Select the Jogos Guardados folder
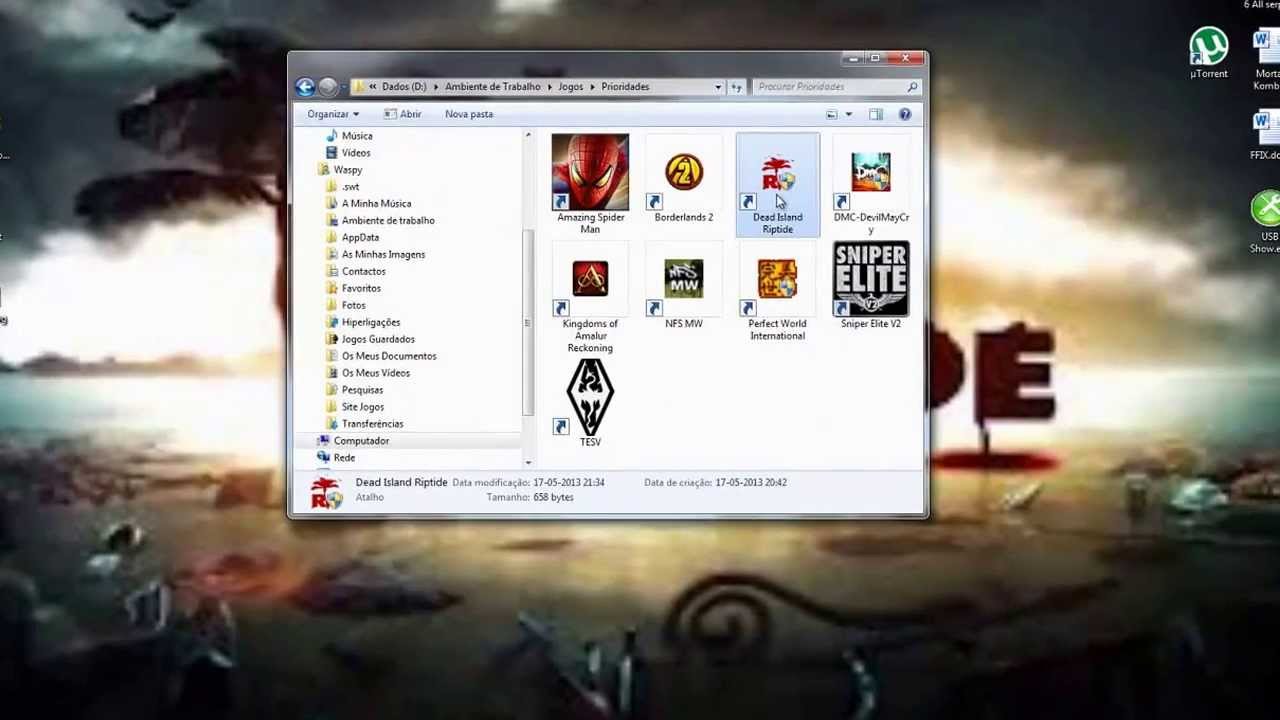This screenshot has width=1280, height=720. click(378, 340)
